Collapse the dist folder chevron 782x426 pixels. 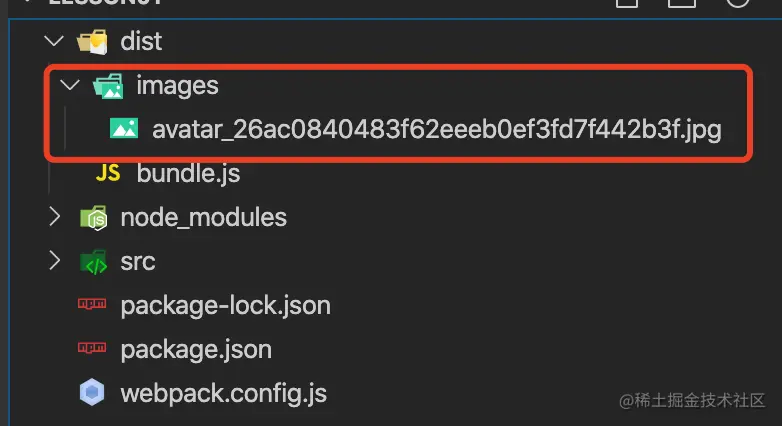coord(54,42)
